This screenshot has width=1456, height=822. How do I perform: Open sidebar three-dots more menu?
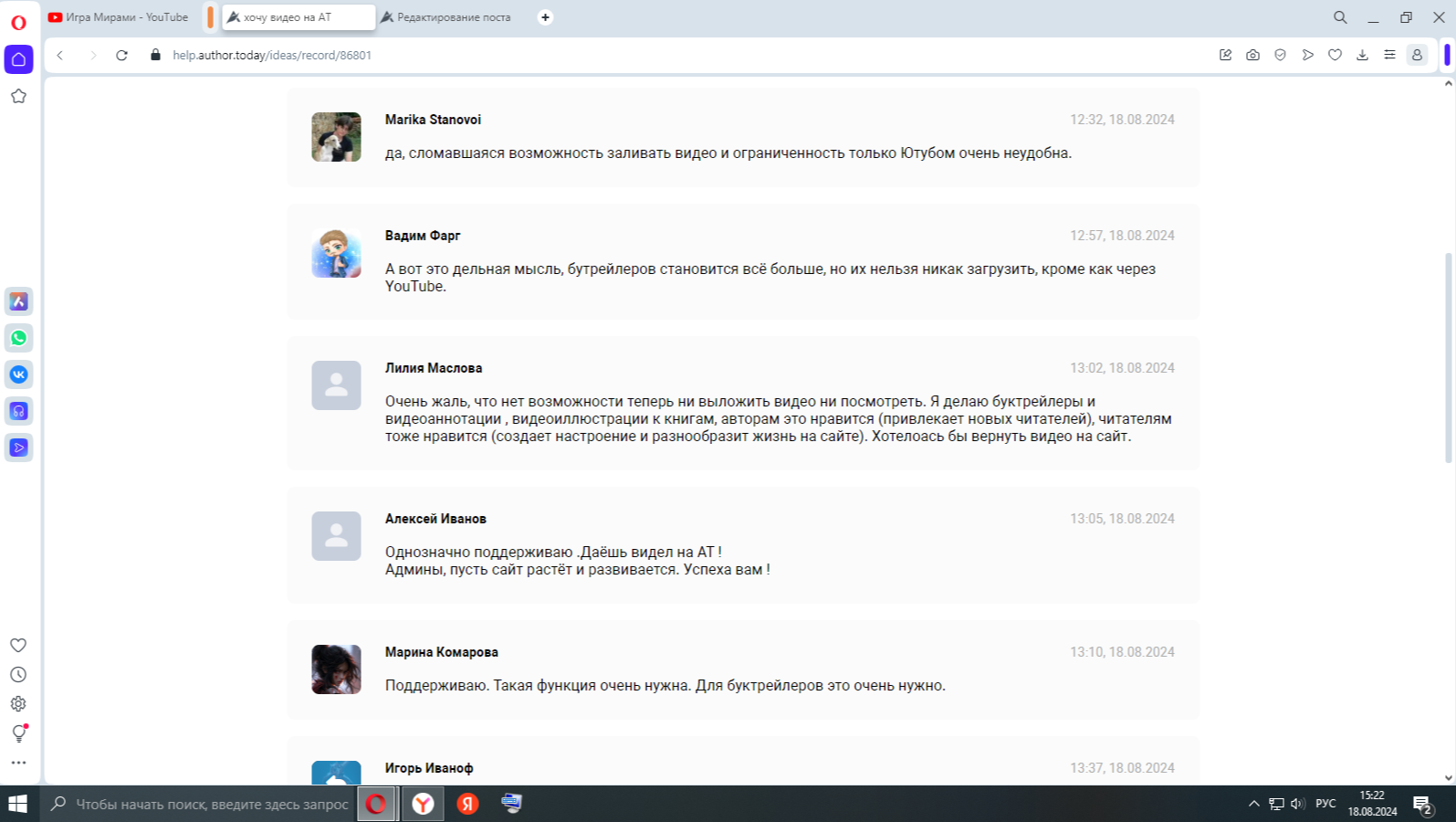pos(18,763)
